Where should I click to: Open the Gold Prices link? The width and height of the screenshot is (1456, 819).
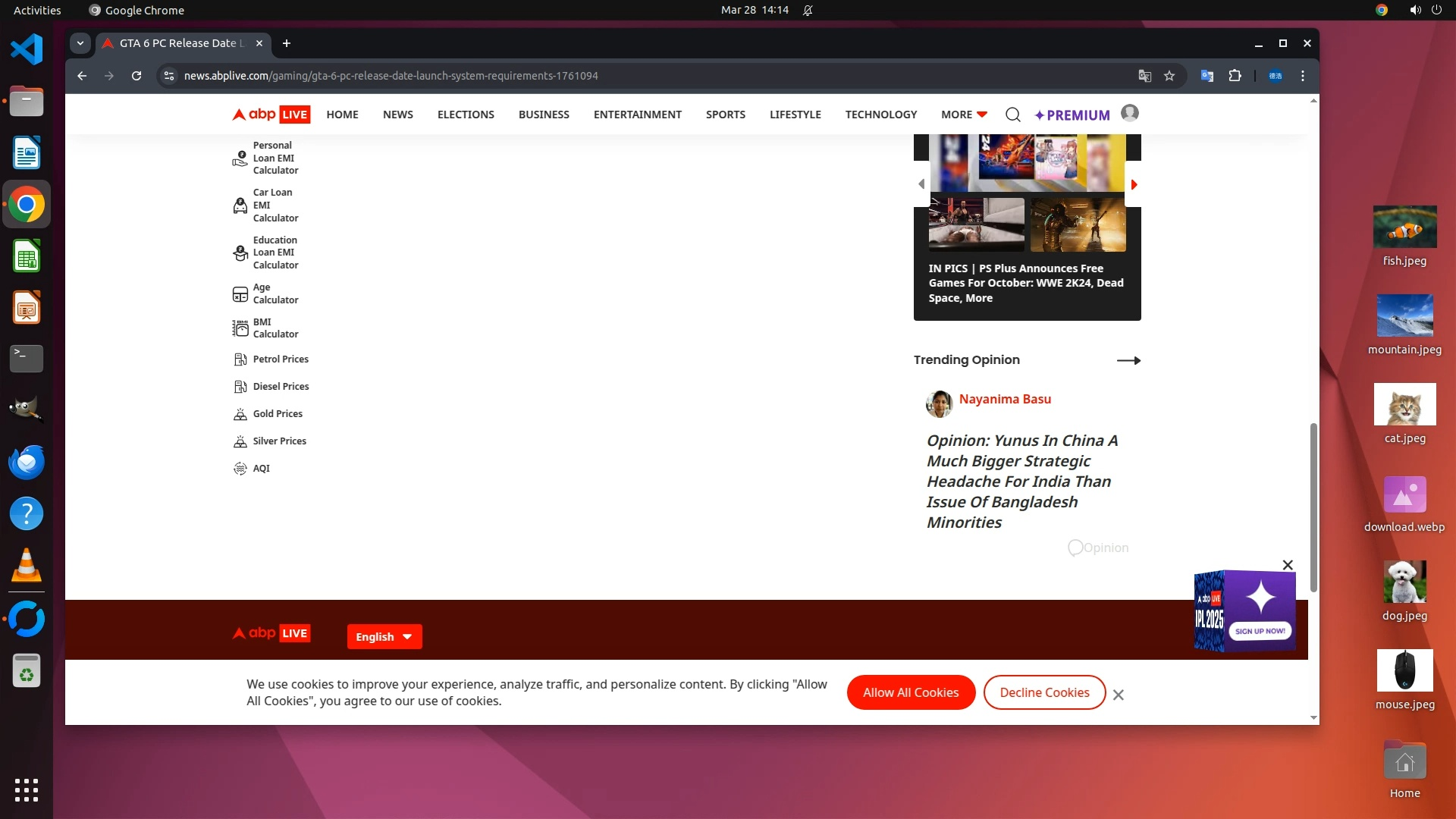click(278, 414)
